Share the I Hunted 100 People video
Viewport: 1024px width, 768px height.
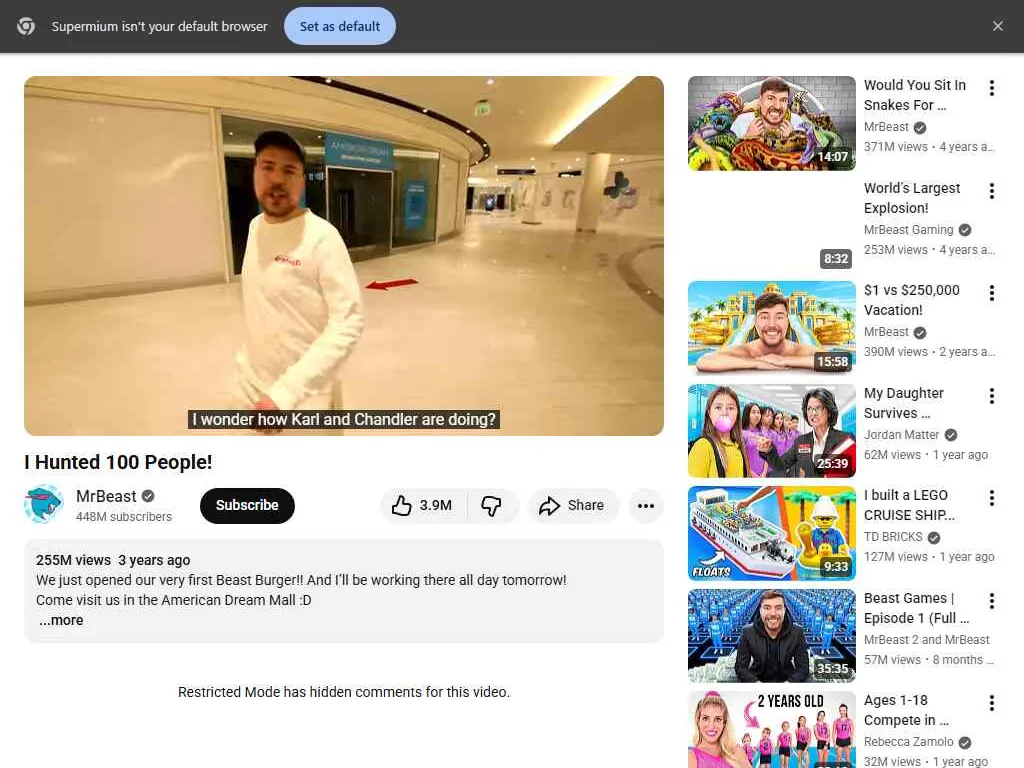572,505
